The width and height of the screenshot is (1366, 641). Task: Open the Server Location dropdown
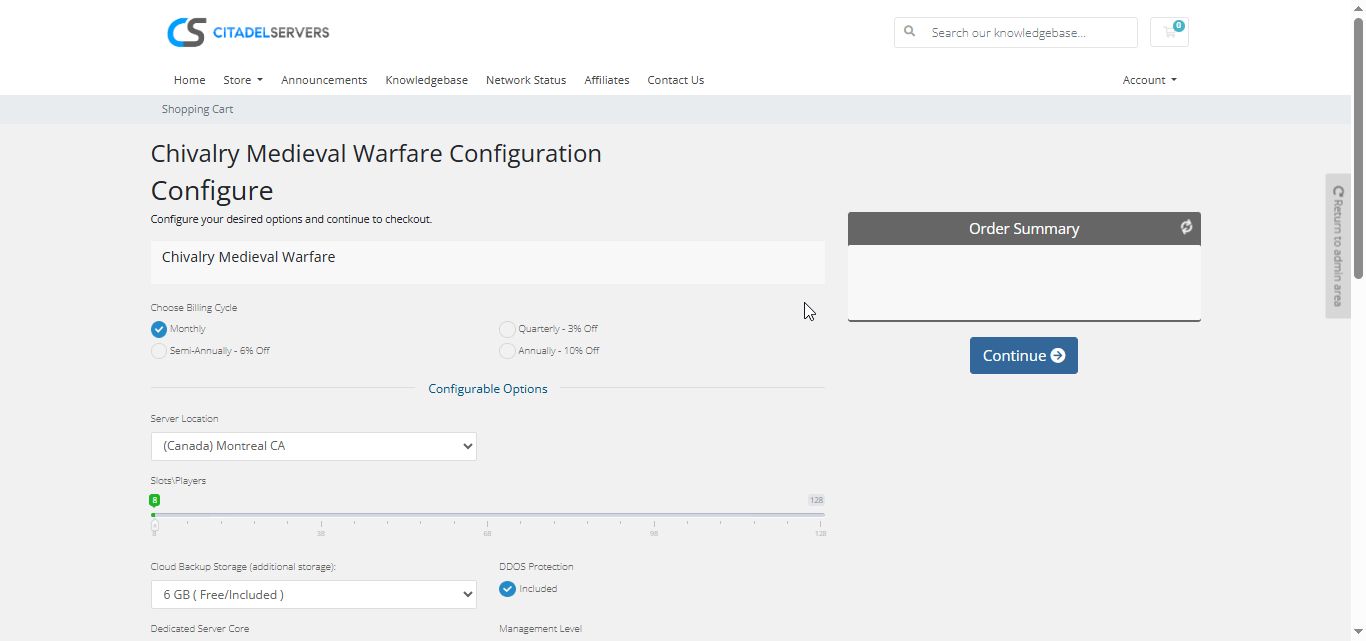click(314, 446)
